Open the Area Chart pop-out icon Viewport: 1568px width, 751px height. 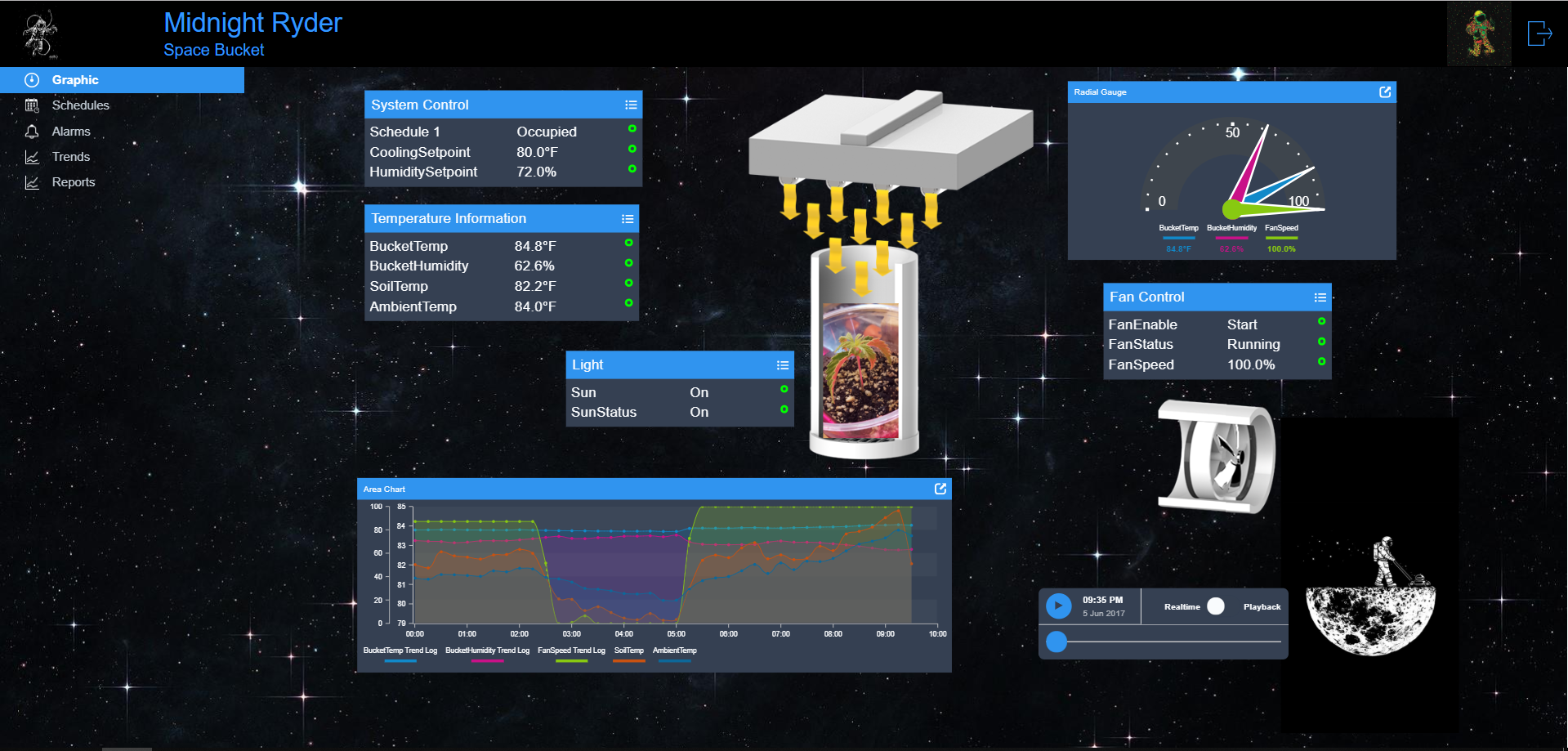[940, 489]
